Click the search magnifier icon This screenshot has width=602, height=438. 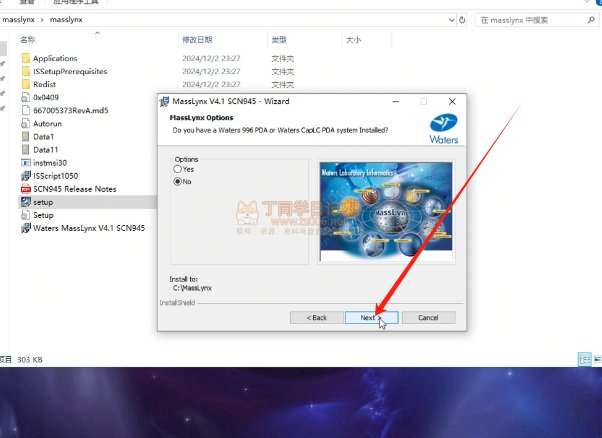[590, 20]
